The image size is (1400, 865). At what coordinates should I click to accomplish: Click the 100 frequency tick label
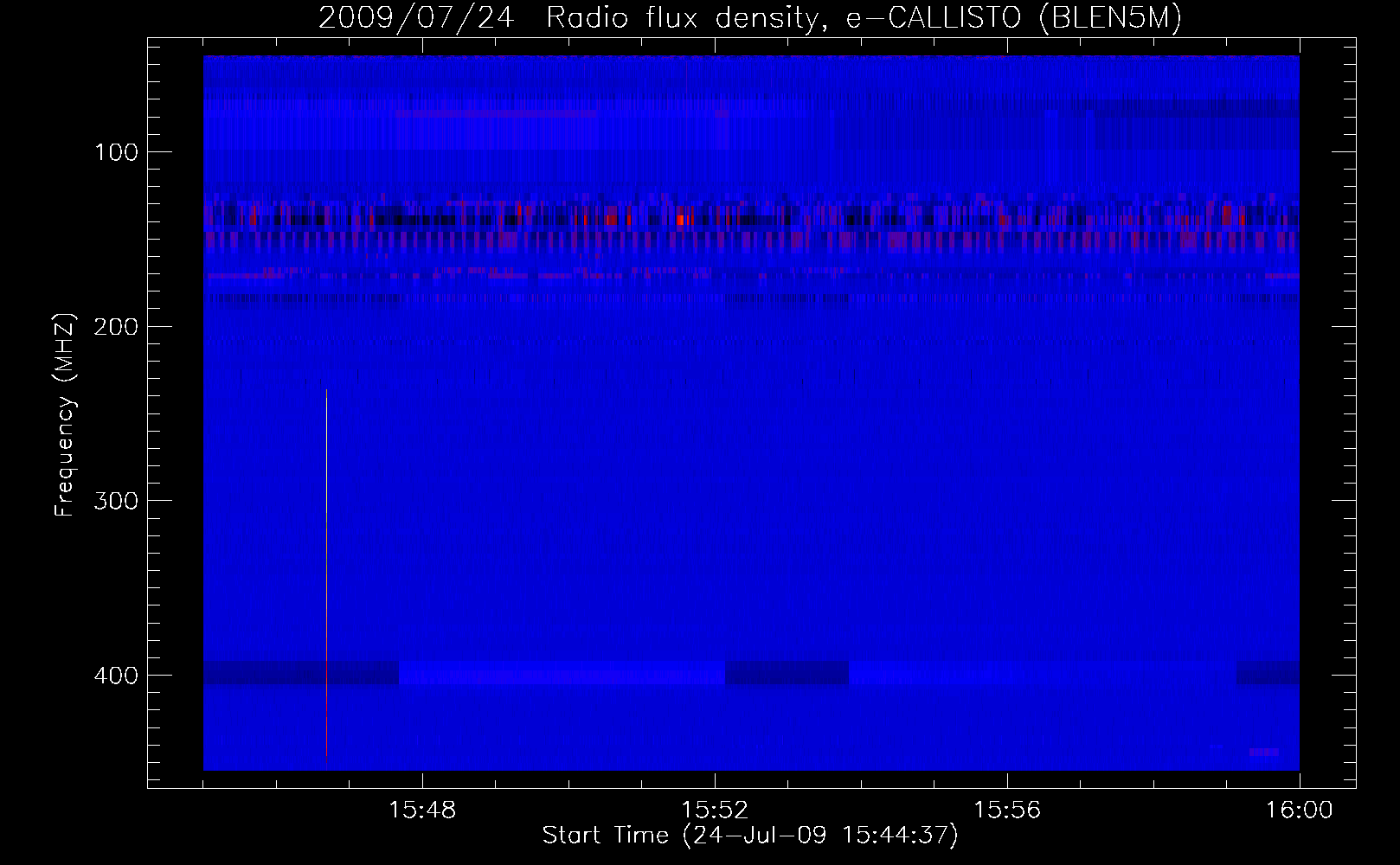pos(116,152)
